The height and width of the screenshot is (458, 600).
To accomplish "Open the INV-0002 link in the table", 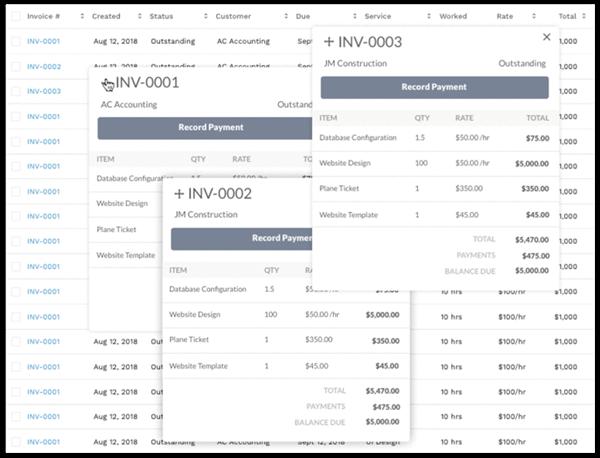I will click(43, 67).
